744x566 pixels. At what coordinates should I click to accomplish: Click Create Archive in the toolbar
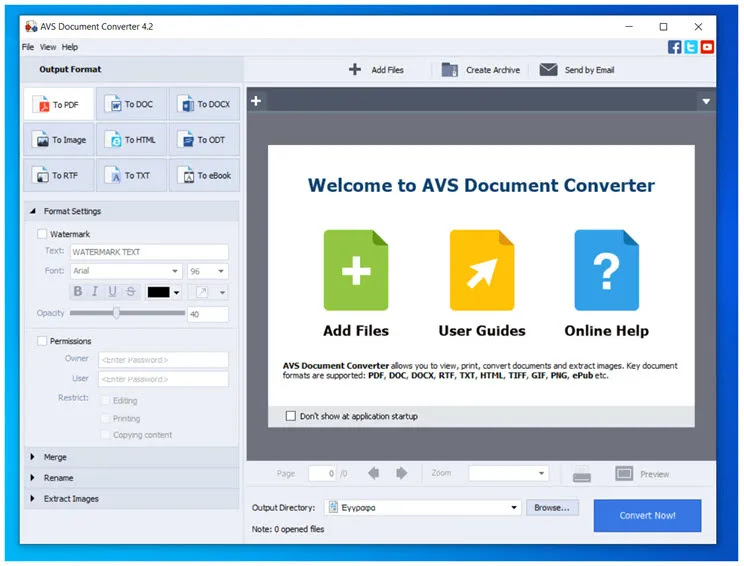pyautogui.click(x=481, y=70)
